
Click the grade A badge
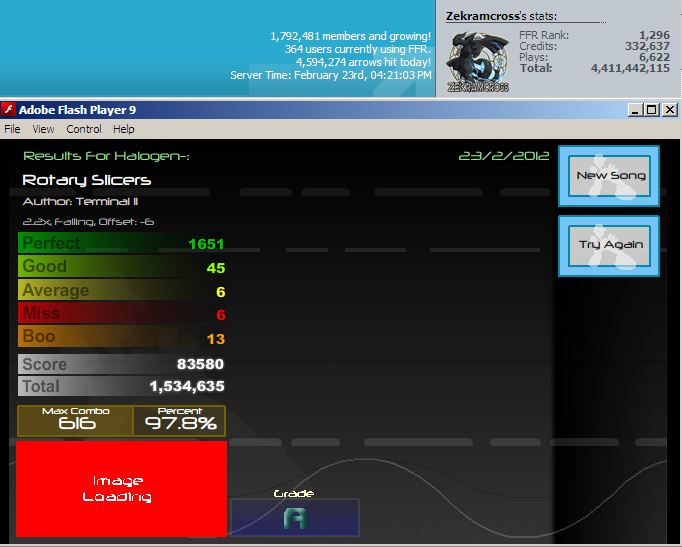[295, 517]
